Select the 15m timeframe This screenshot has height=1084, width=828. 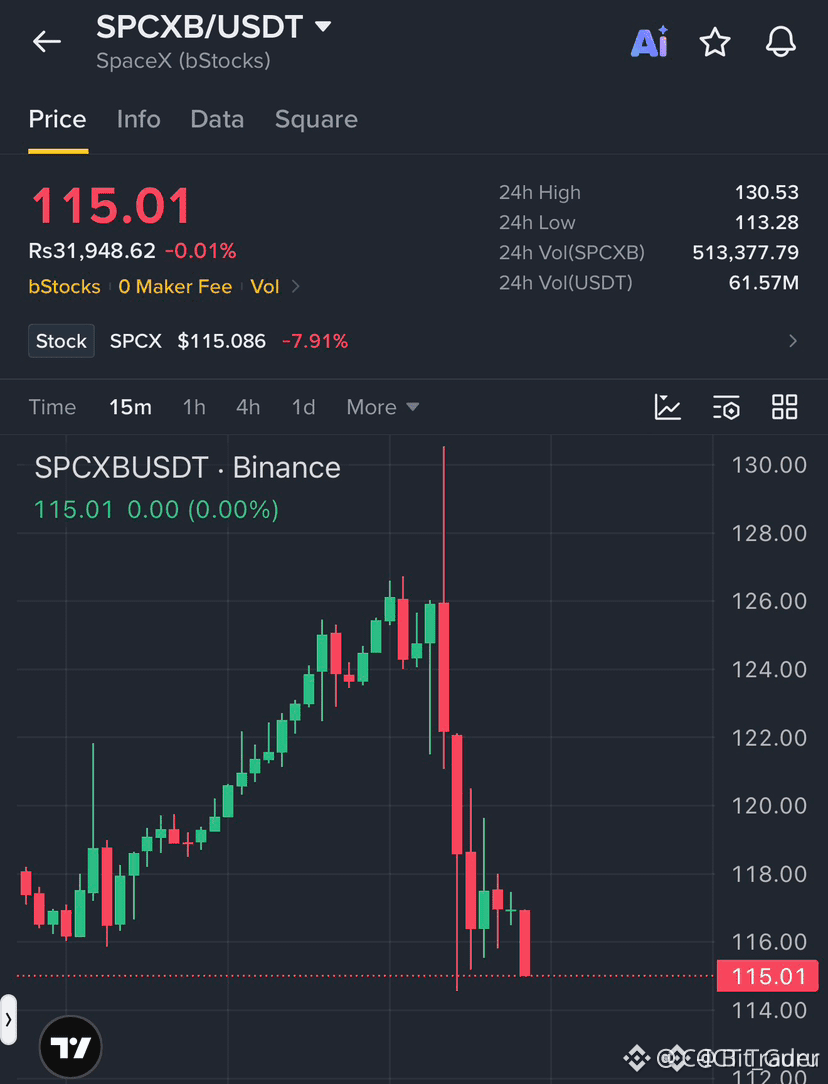(x=130, y=407)
